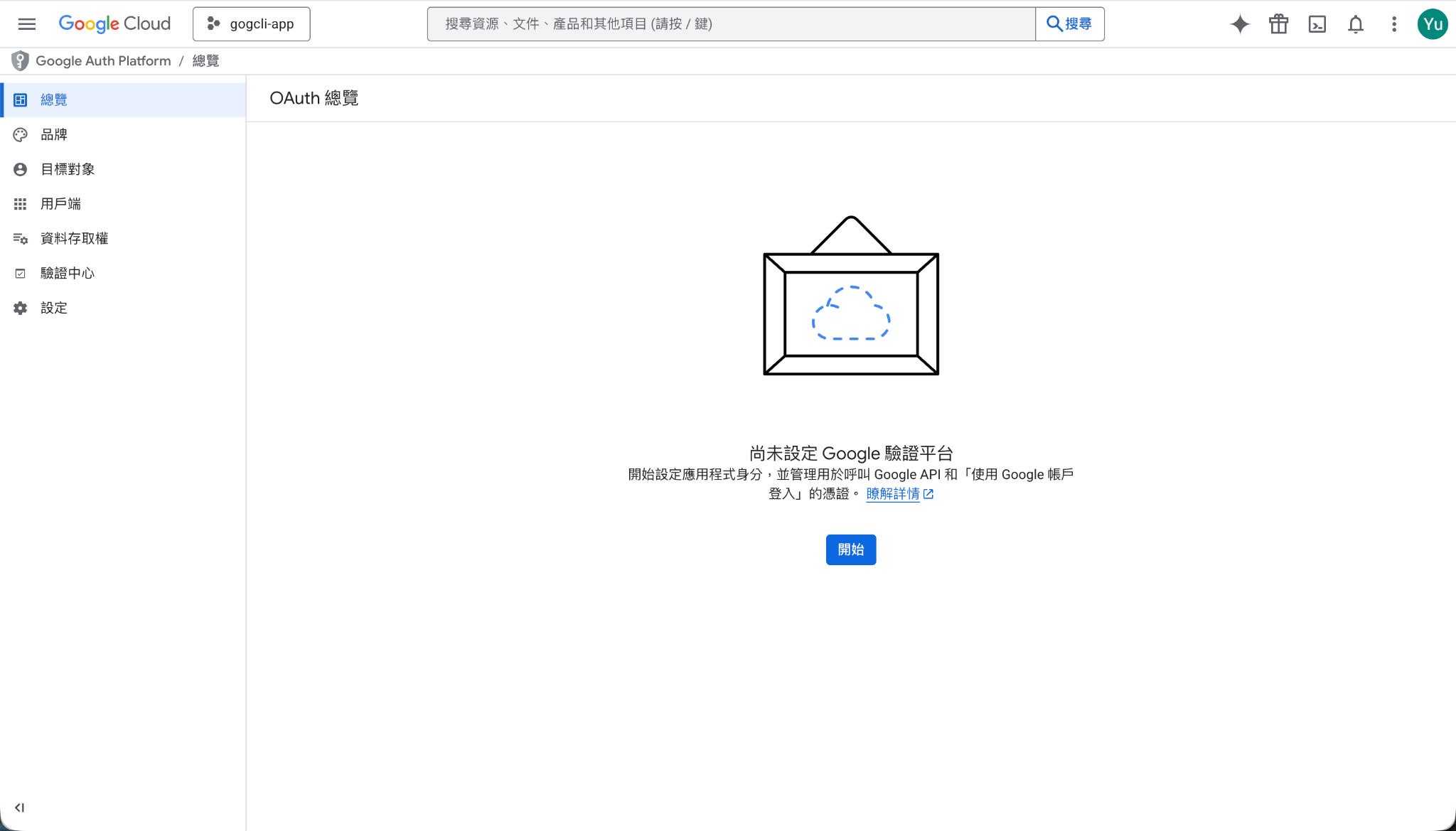Viewport: 1456px width, 831px height.
Task: Open 設定 sidebar item
Action: click(54, 308)
